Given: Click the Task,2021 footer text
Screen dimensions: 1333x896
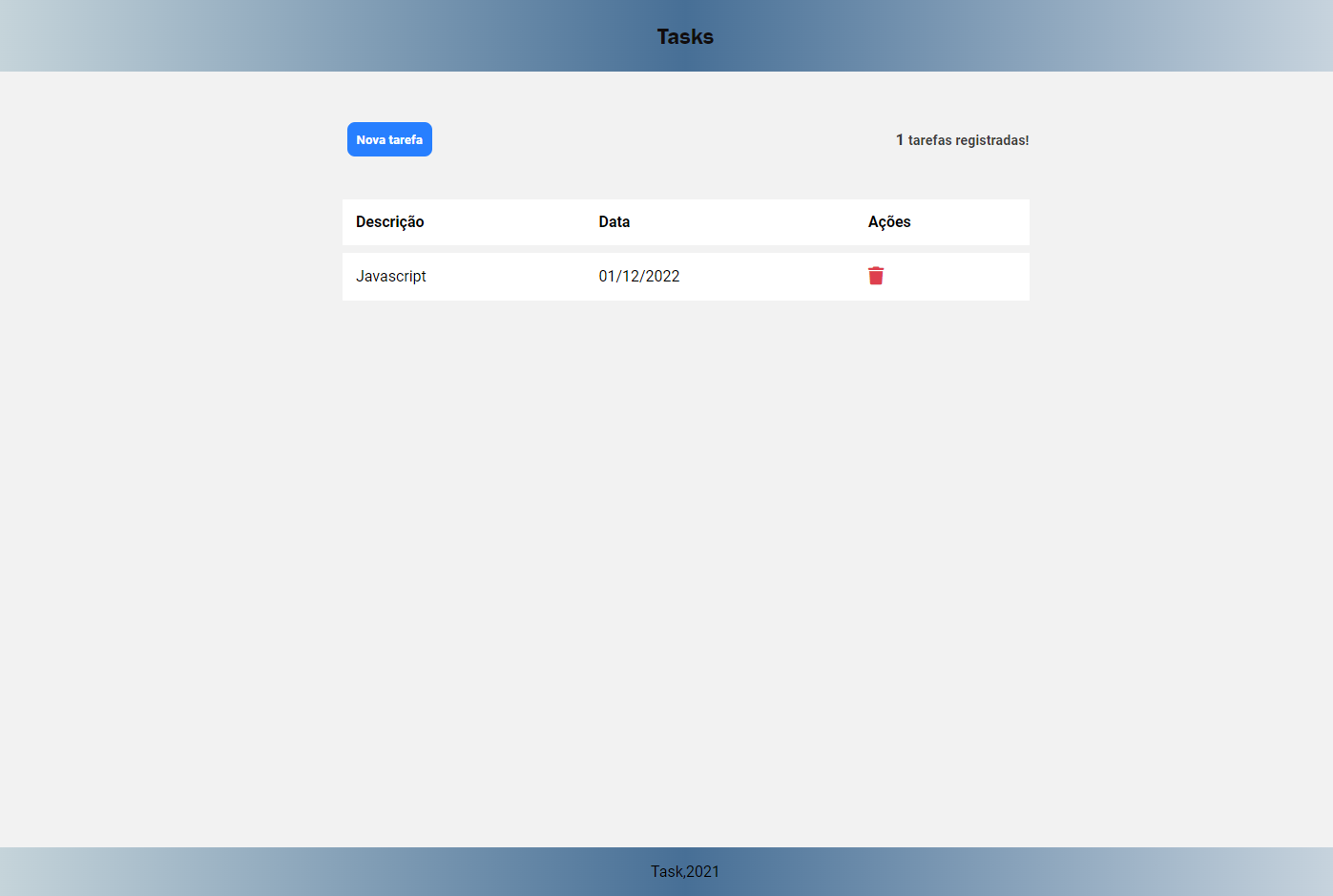Looking at the screenshot, I should (684, 871).
